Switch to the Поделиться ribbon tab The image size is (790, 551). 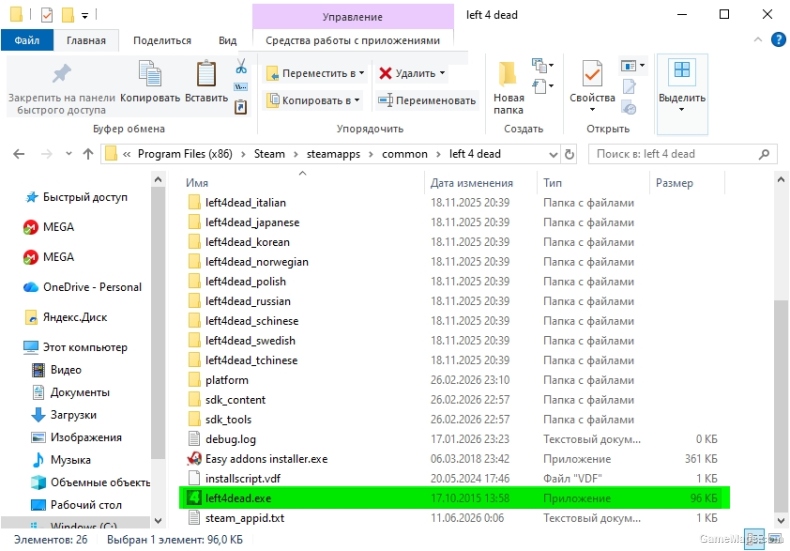click(x=162, y=40)
